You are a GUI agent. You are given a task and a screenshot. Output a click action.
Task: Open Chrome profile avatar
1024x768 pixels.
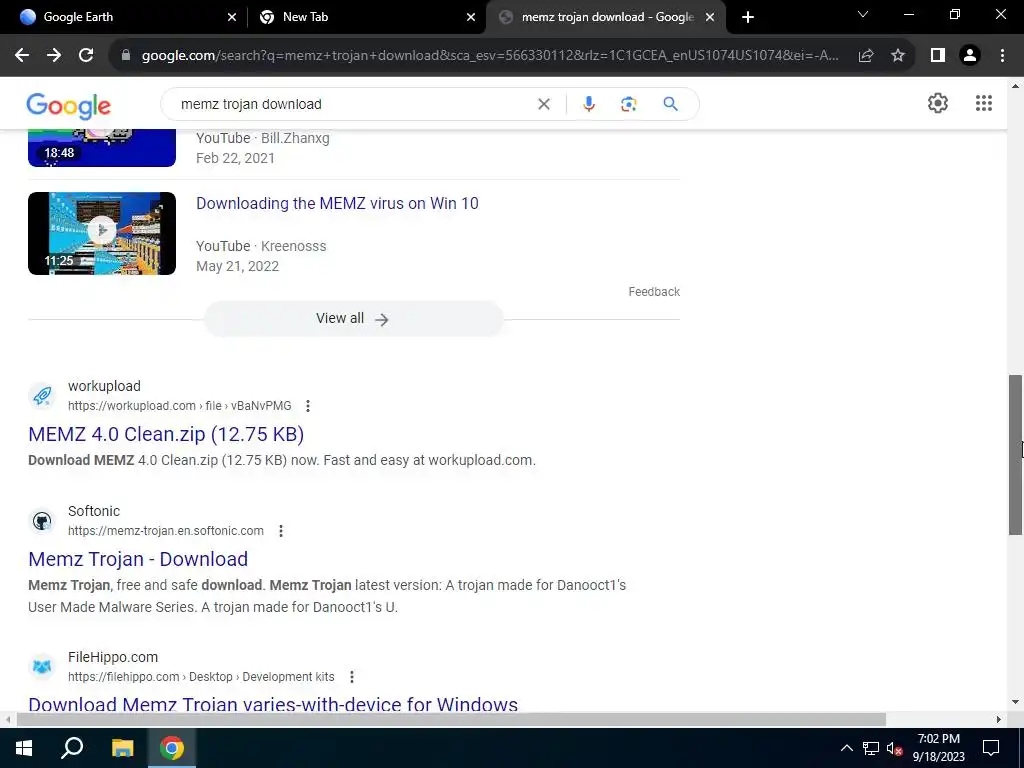tap(970, 56)
